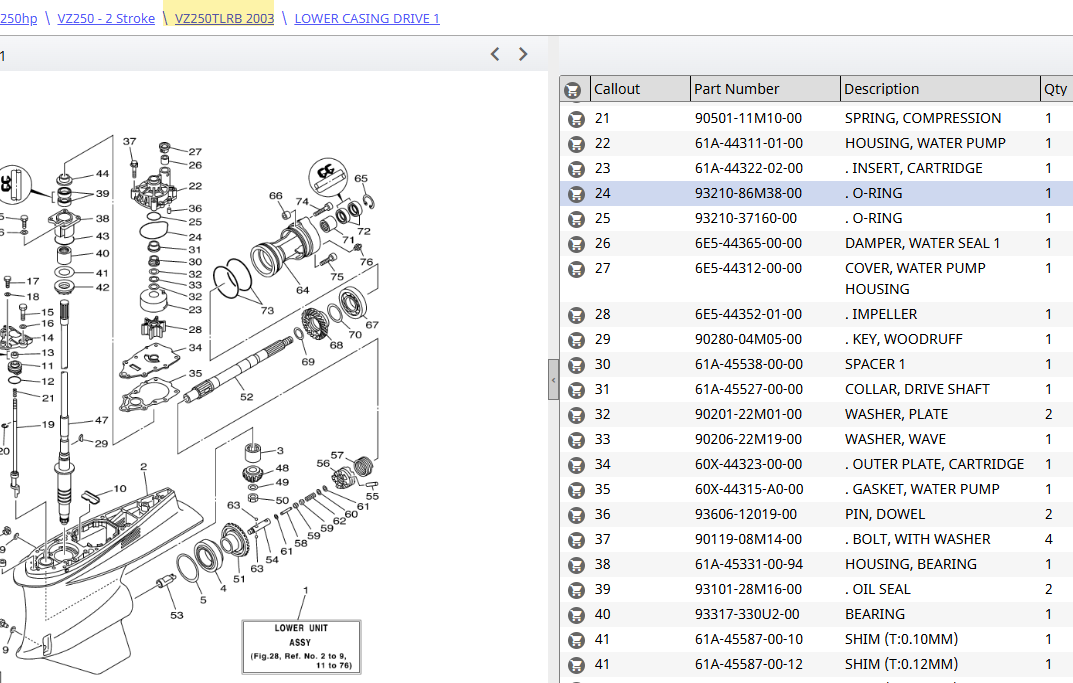This screenshot has height=683, width=1073.
Task: Sort by Qty column header
Action: 1056,89
